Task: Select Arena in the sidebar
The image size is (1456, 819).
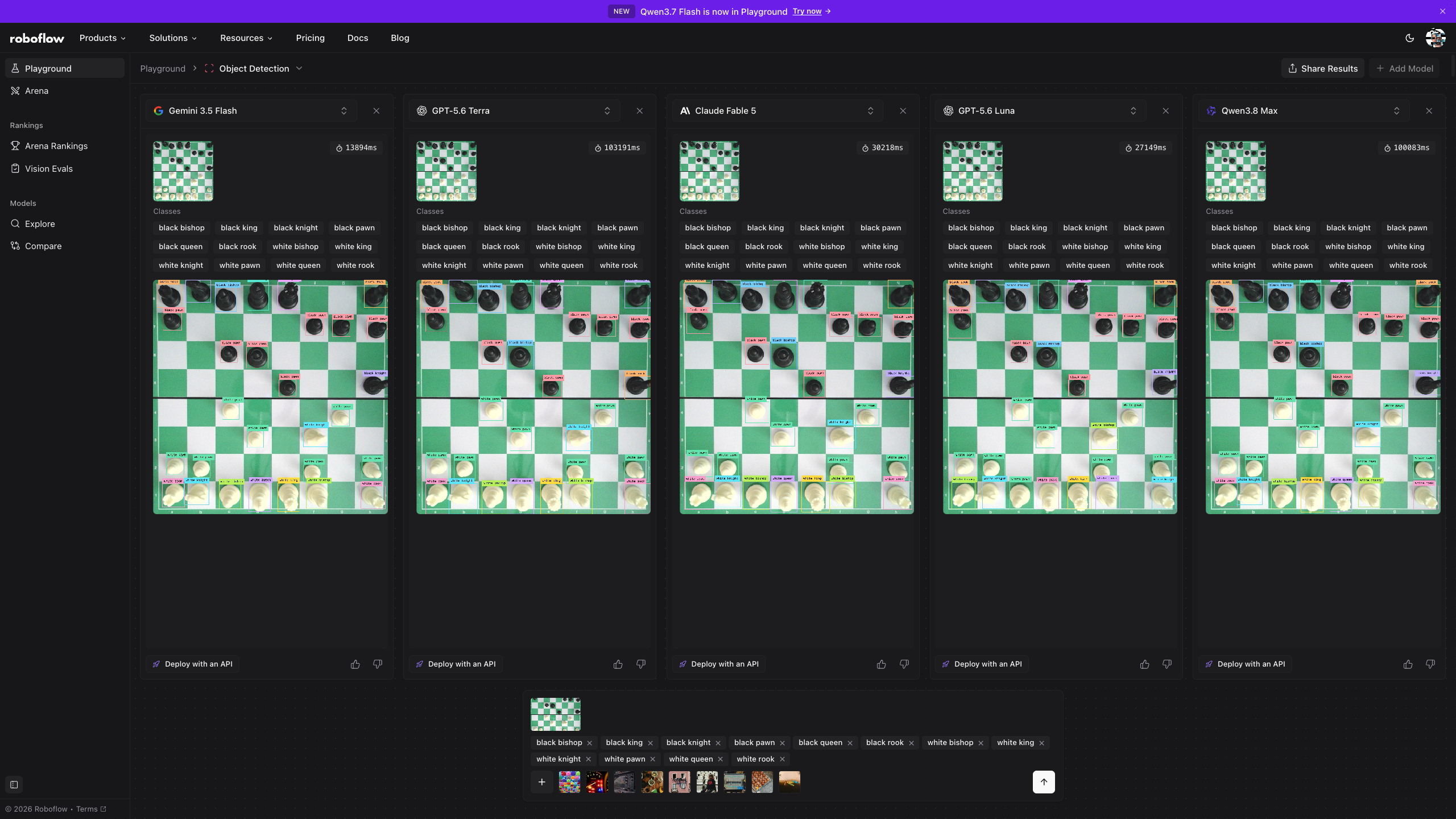Action: (x=65, y=91)
